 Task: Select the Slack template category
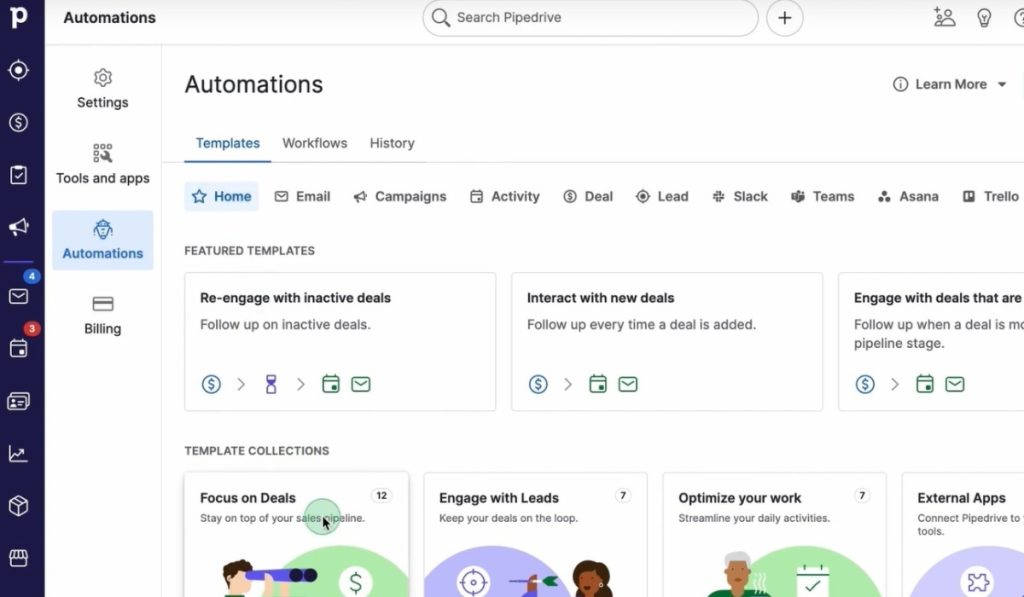coord(739,197)
